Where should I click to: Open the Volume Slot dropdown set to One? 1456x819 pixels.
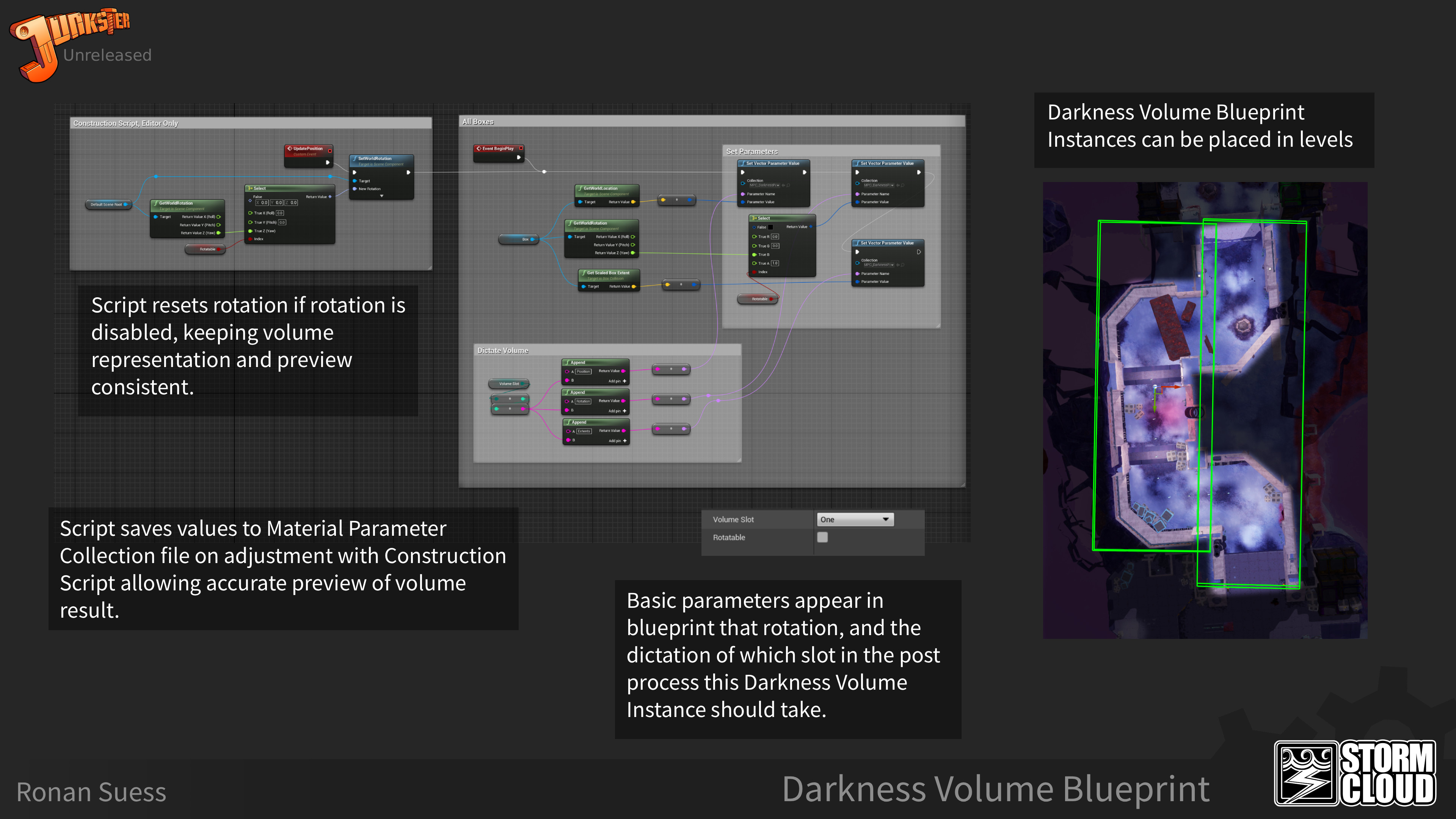point(855,519)
